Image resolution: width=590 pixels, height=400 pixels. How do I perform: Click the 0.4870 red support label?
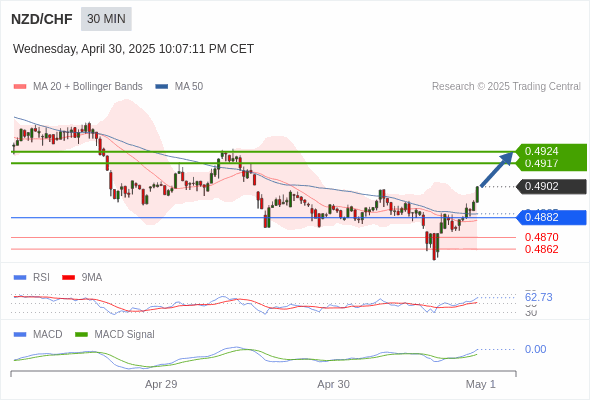541,237
